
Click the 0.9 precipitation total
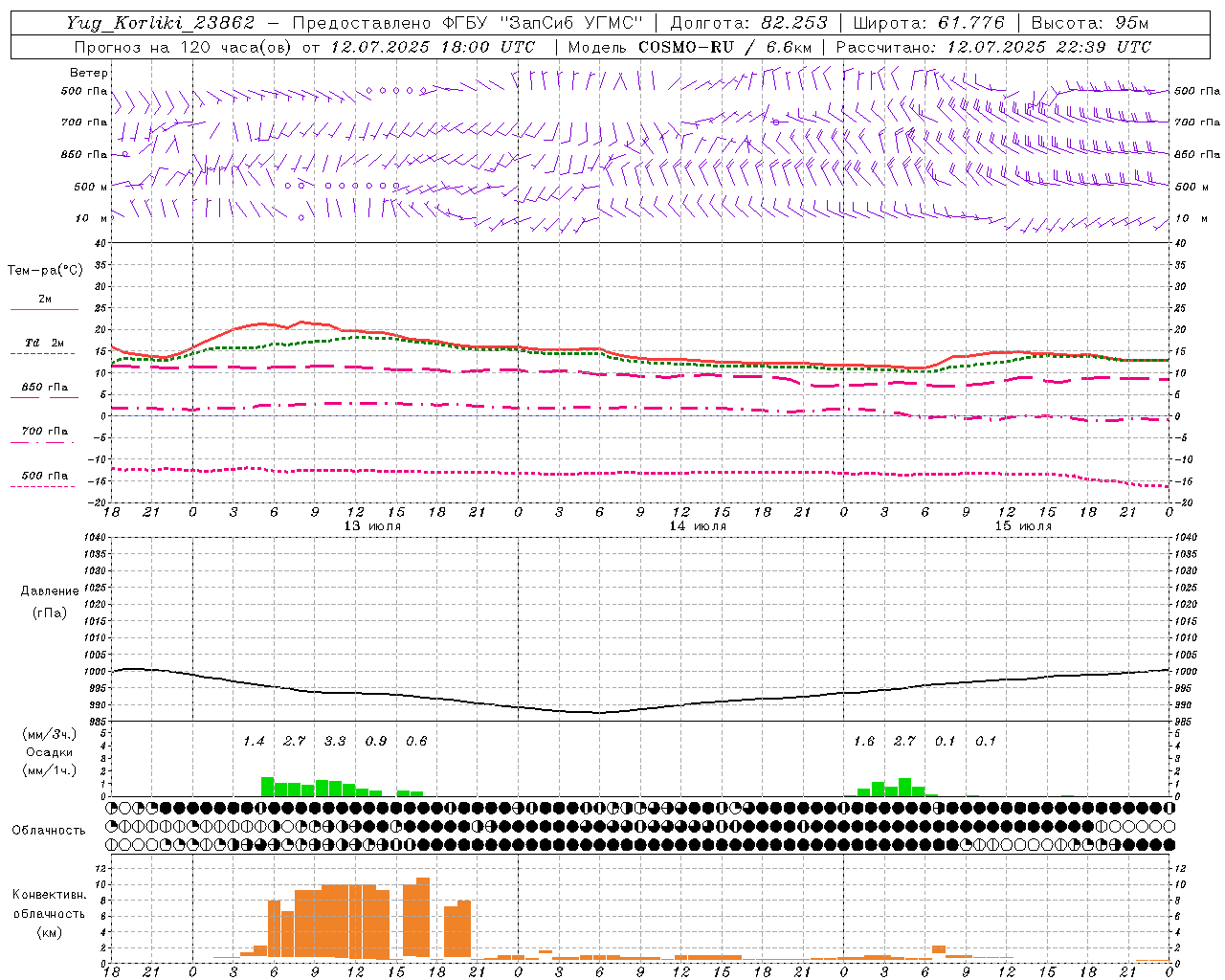[x=376, y=741]
